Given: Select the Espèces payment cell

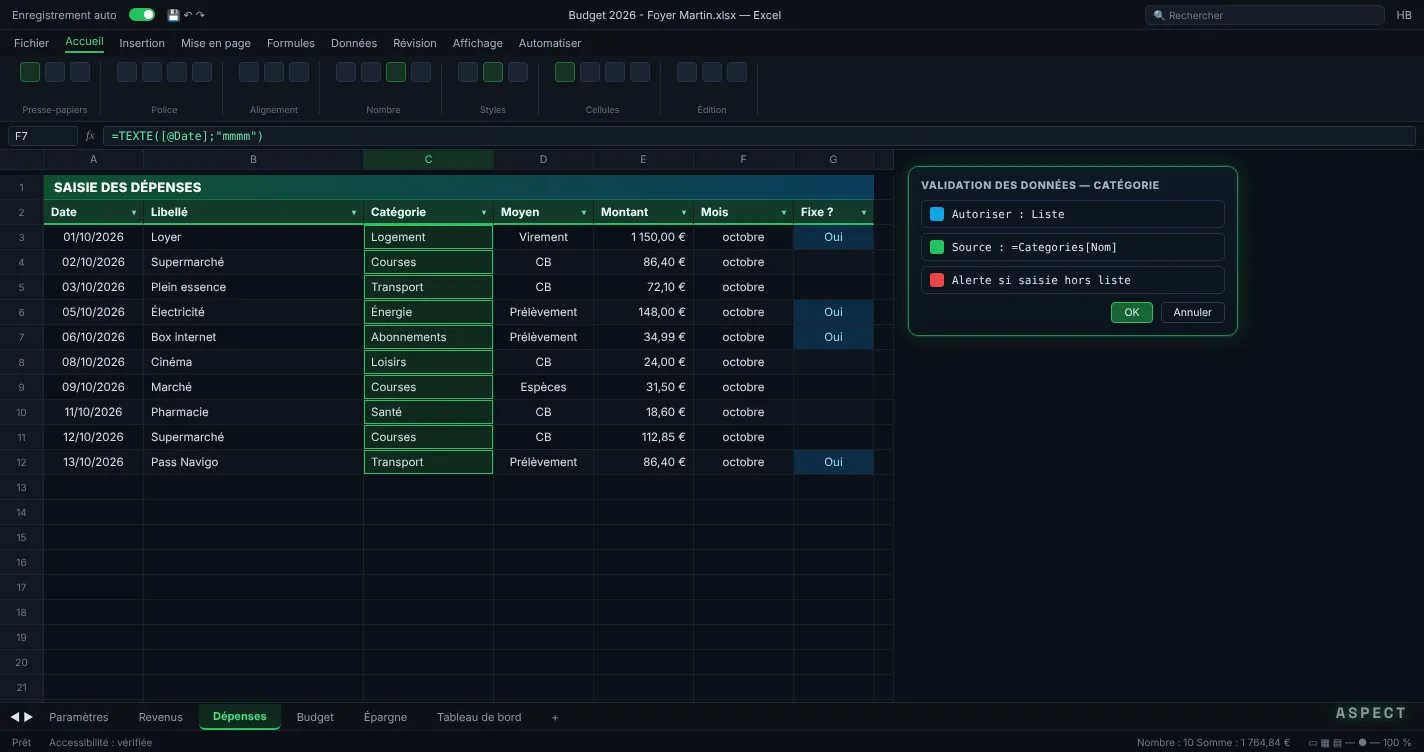Looking at the screenshot, I should [x=543, y=387].
